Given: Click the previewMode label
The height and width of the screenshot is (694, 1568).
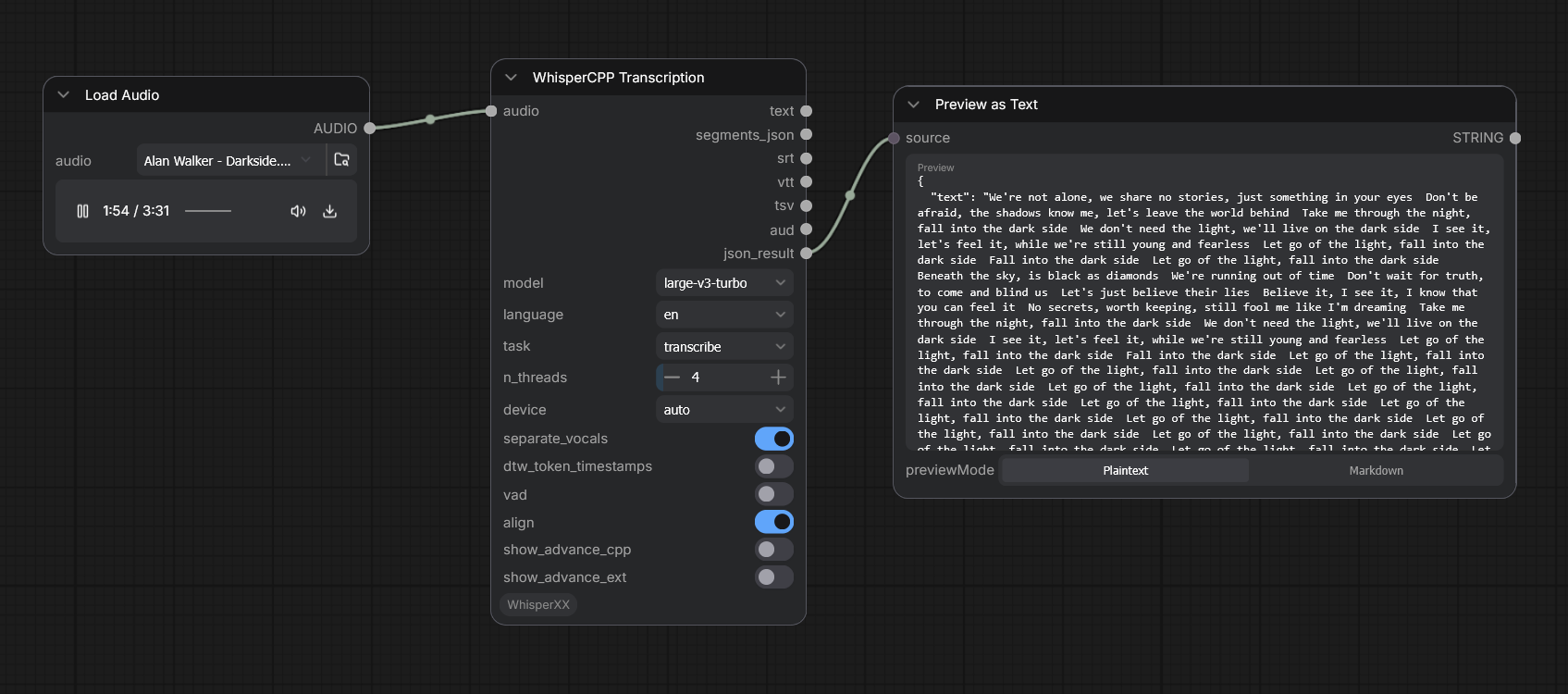Looking at the screenshot, I should point(949,470).
